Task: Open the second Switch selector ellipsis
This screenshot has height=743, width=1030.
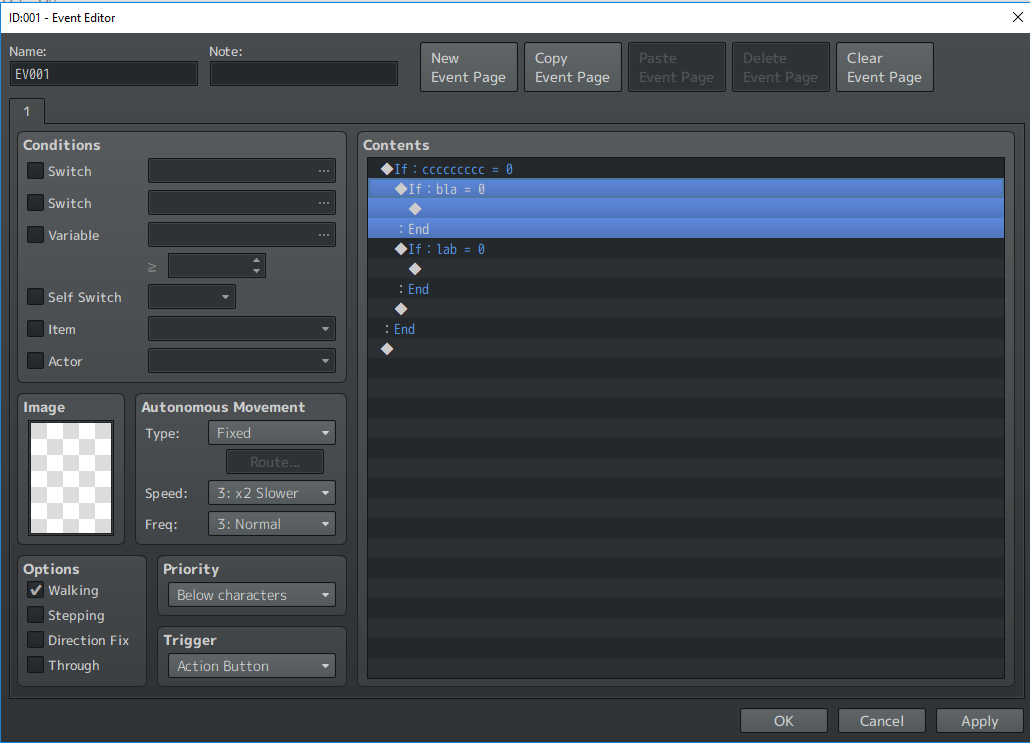Action: [324, 203]
